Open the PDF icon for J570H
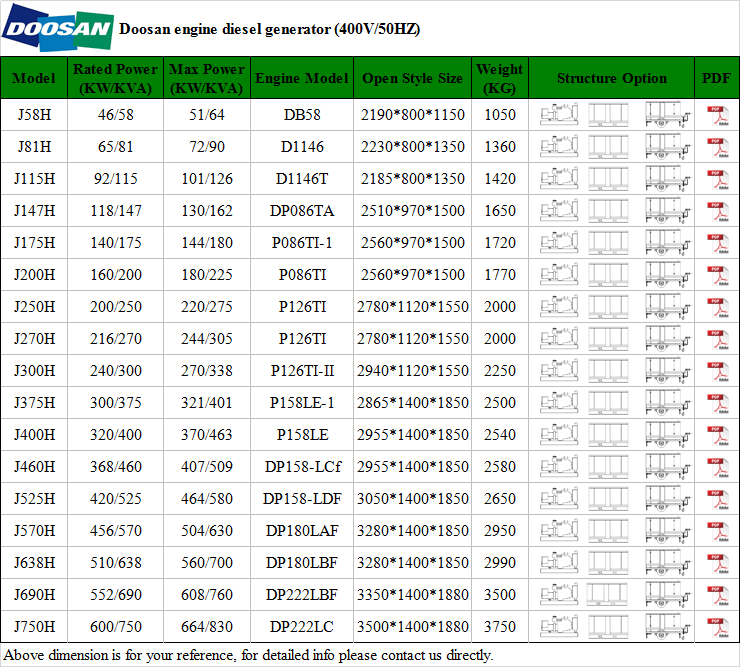Screen dimensions: 742x668 coord(718,532)
